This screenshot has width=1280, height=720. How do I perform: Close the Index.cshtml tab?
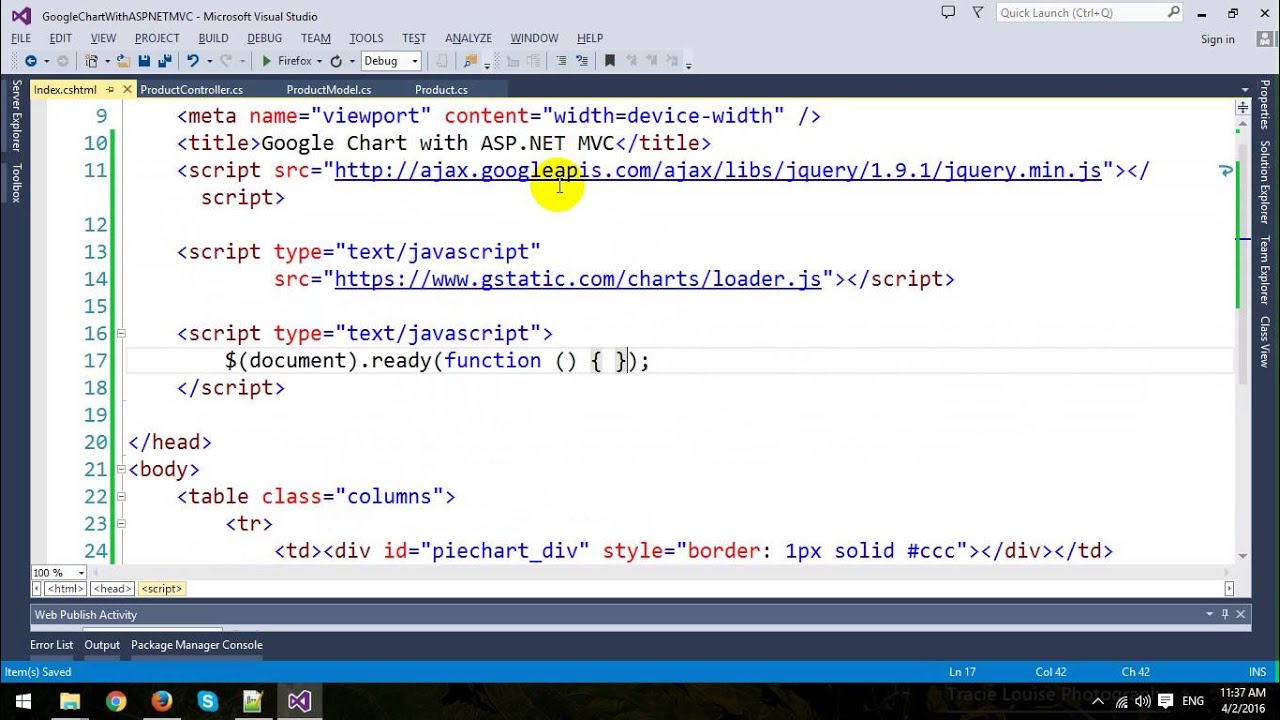click(127, 90)
